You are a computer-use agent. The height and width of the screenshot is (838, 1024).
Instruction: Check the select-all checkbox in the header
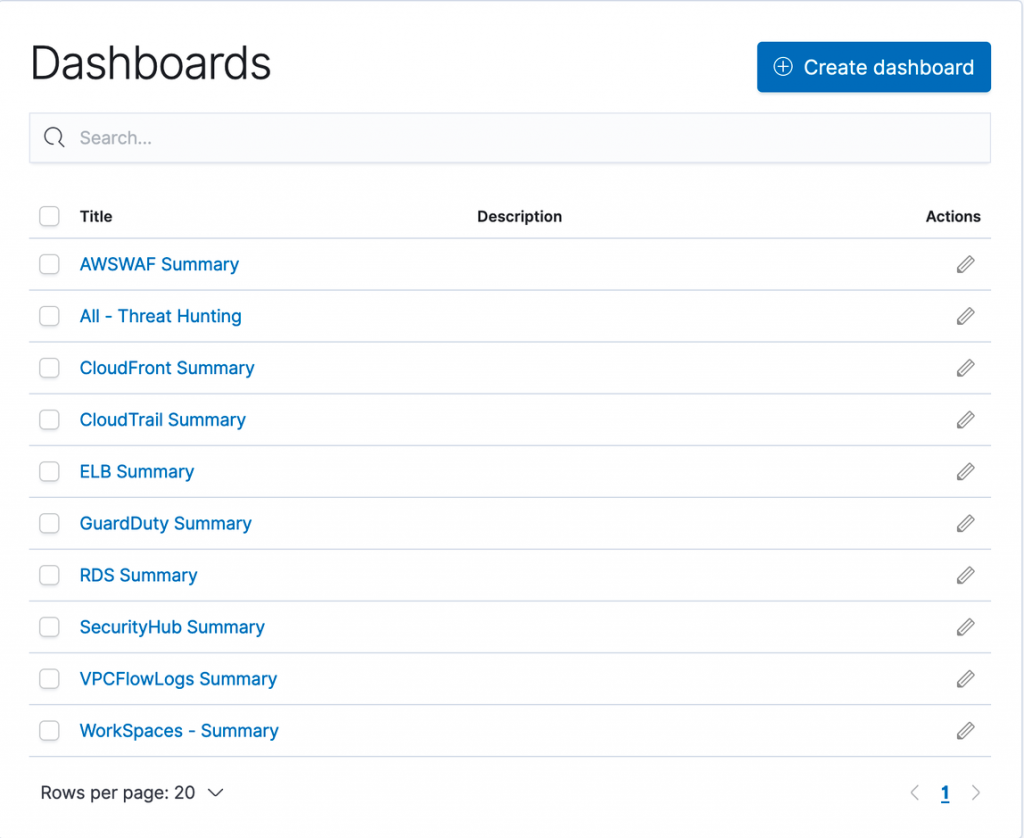click(49, 216)
